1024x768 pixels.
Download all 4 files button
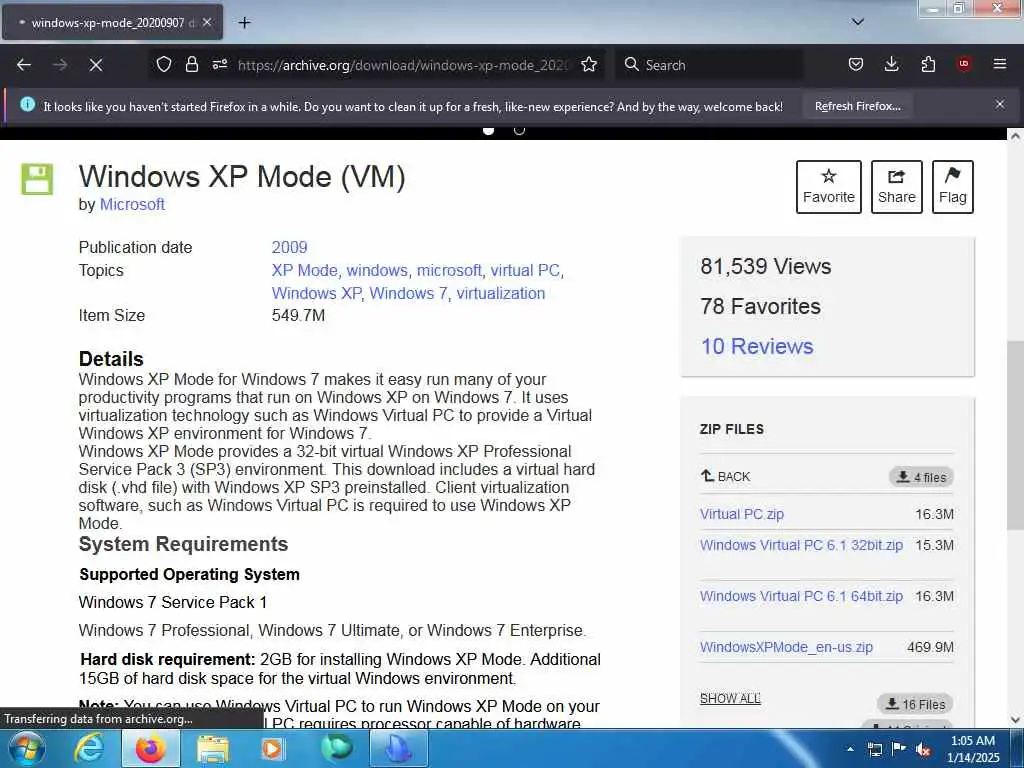(x=921, y=477)
